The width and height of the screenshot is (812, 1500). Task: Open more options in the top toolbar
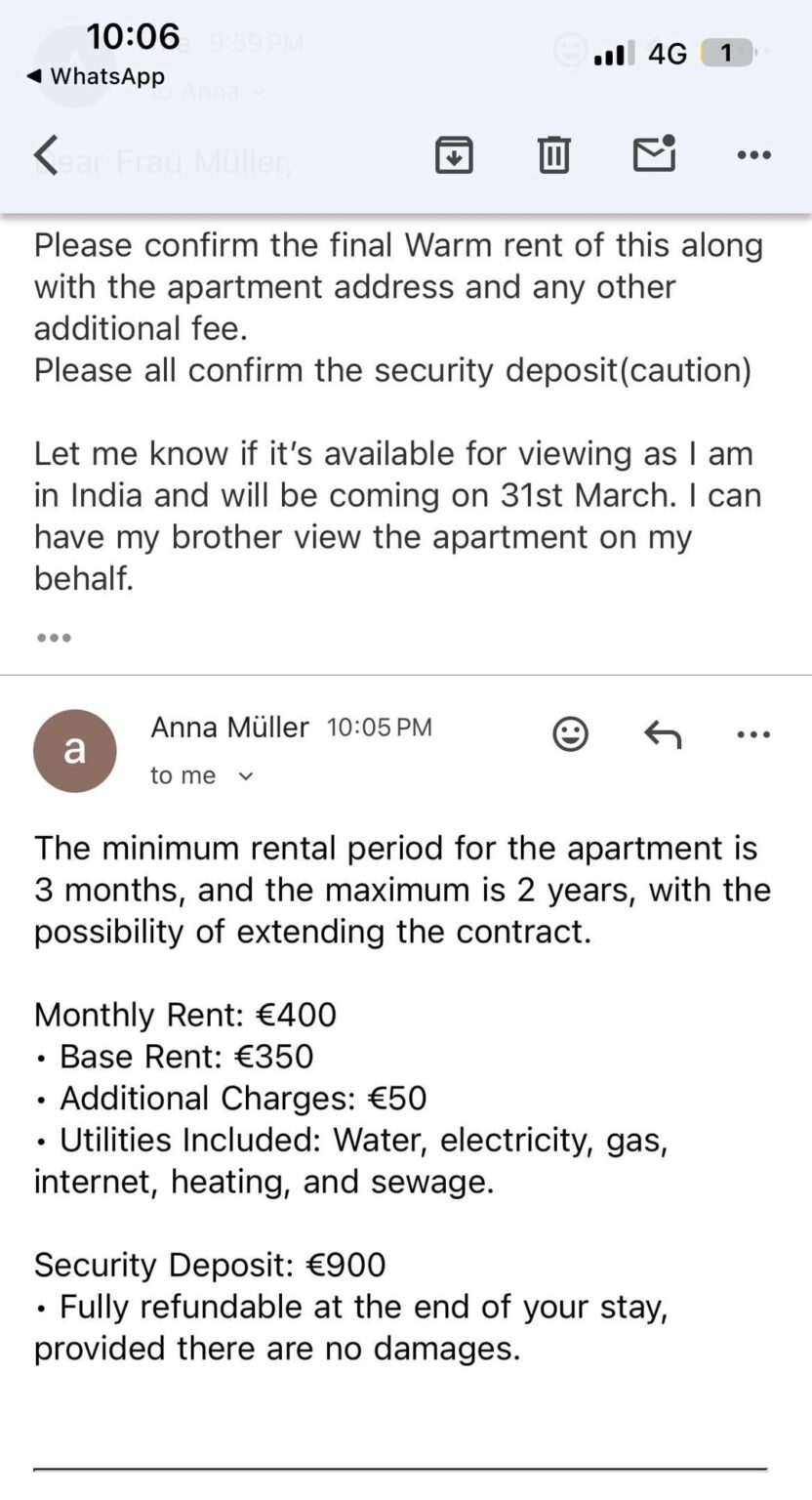click(753, 154)
